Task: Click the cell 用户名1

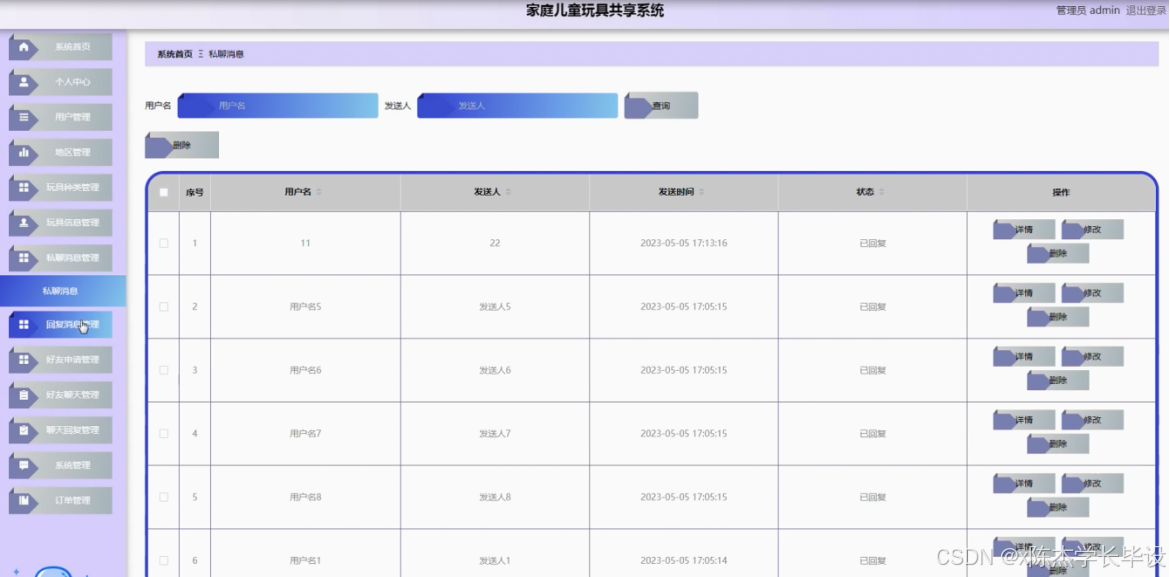Action: [305, 561]
